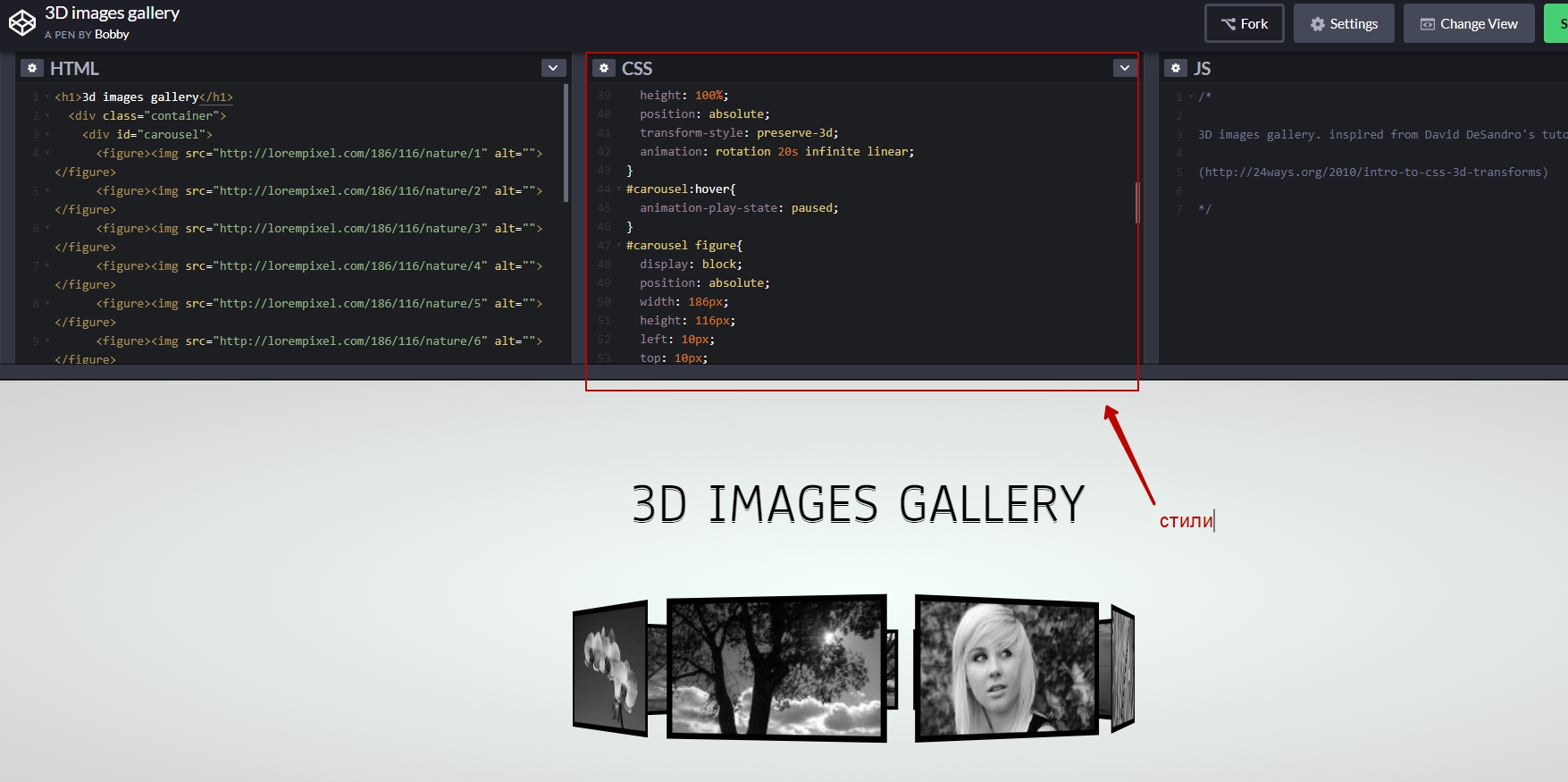This screenshot has width=1568, height=782.
Task: Open the pen Settings button
Action: [1343, 24]
